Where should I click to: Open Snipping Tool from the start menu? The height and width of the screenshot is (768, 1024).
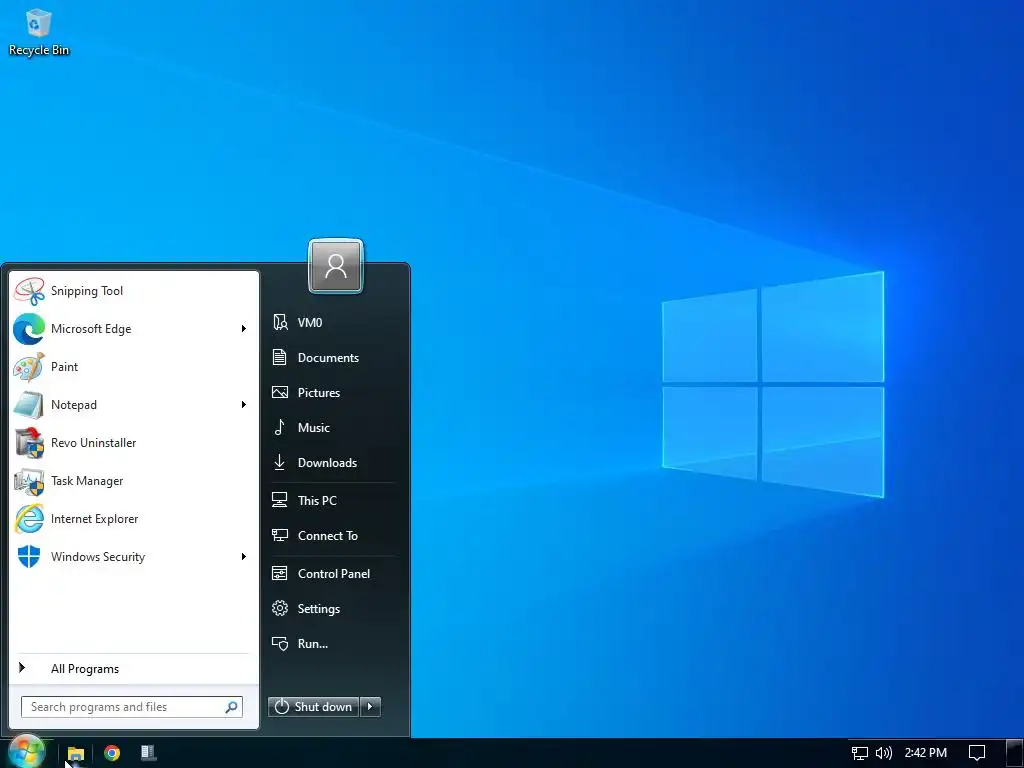[x=134, y=291]
